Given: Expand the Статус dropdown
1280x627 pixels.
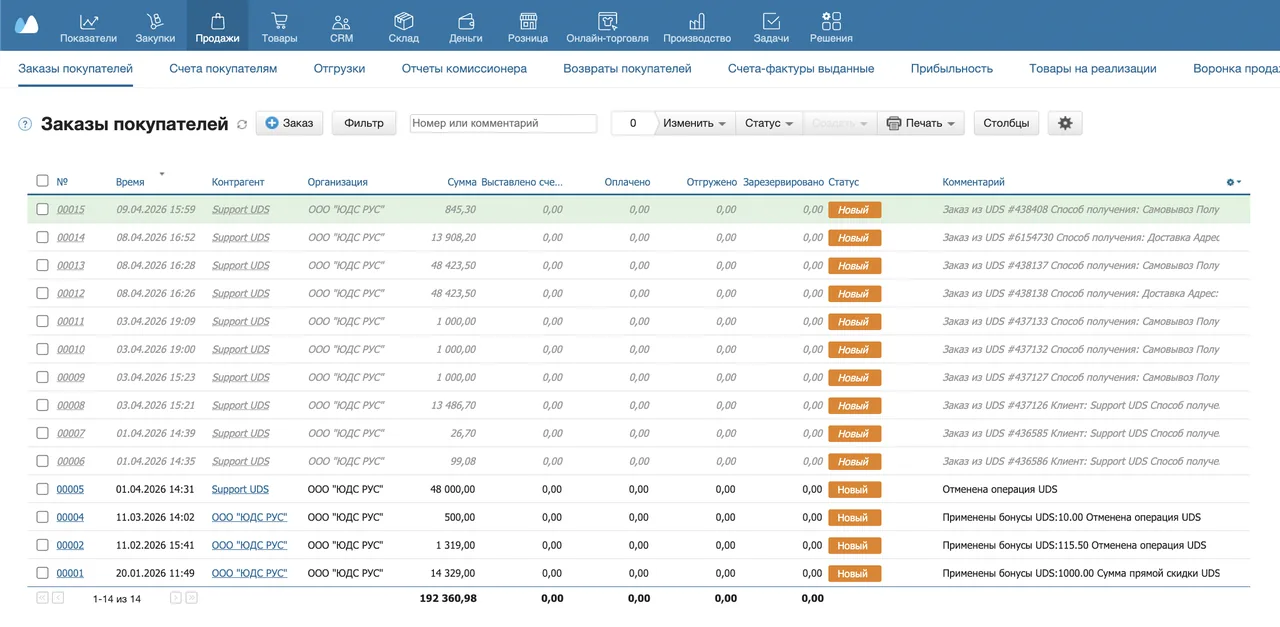Looking at the screenshot, I should 769,123.
